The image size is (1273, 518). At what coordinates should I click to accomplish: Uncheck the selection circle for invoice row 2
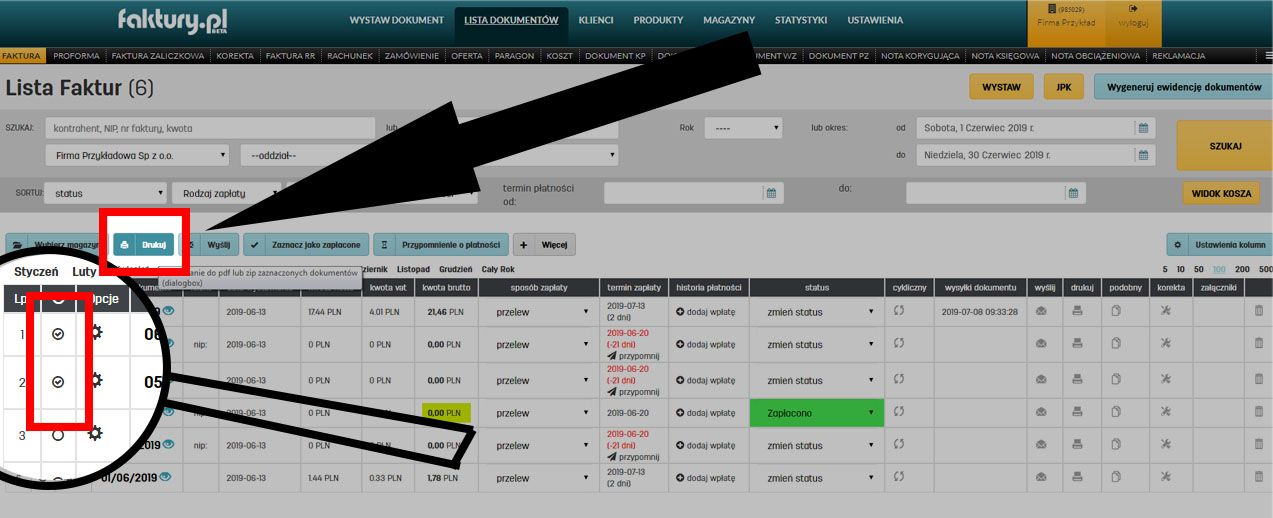58,381
